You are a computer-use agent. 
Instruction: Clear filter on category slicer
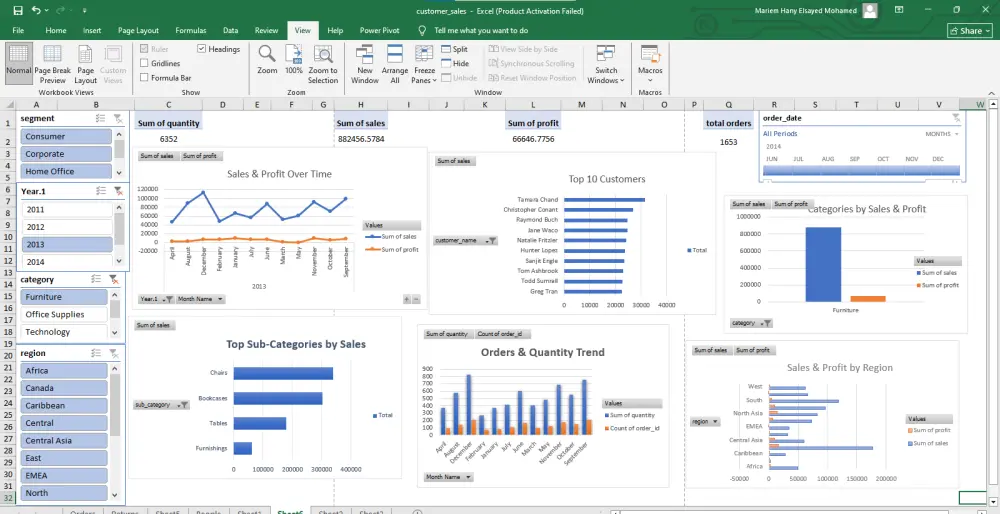(114, 279)
